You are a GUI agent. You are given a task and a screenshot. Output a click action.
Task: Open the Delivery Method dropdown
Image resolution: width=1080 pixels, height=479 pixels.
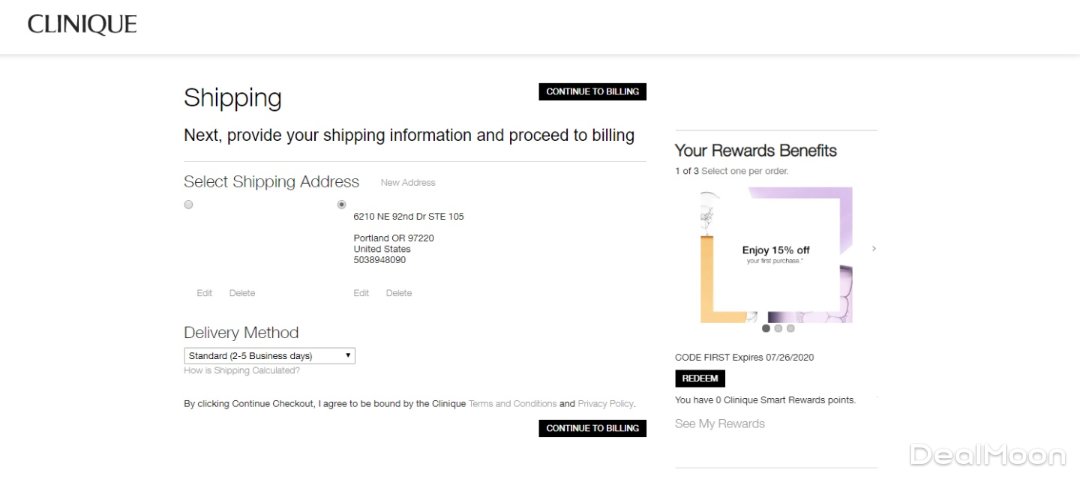point(269,355)
